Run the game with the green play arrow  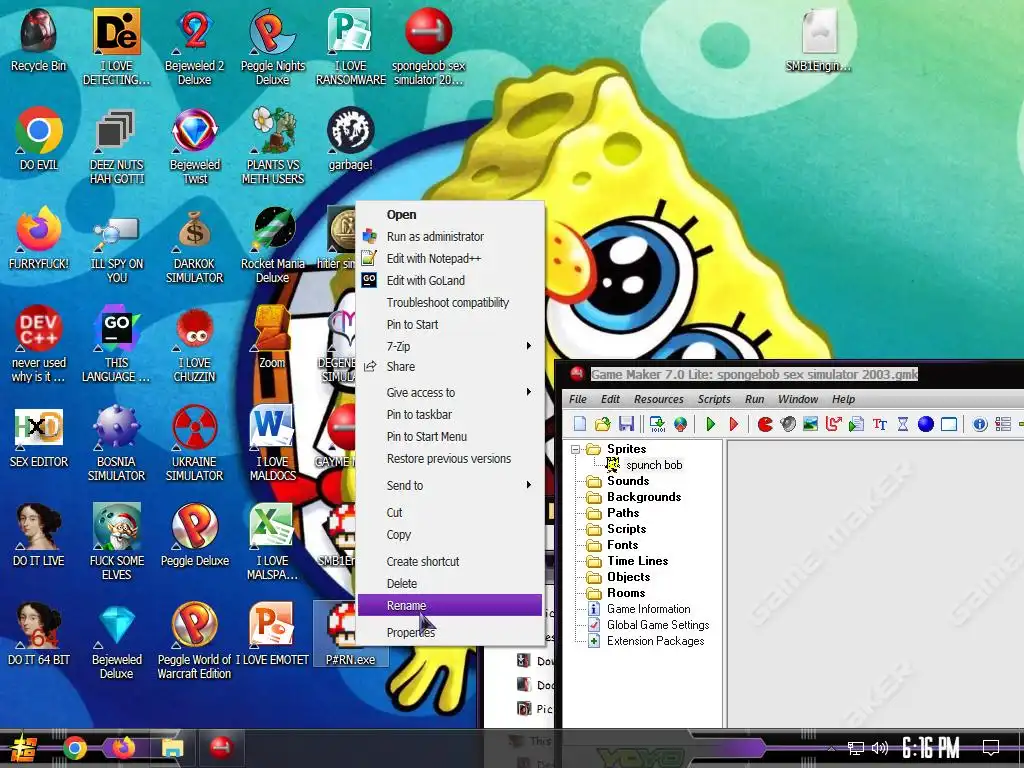click(x=711, y=424)
